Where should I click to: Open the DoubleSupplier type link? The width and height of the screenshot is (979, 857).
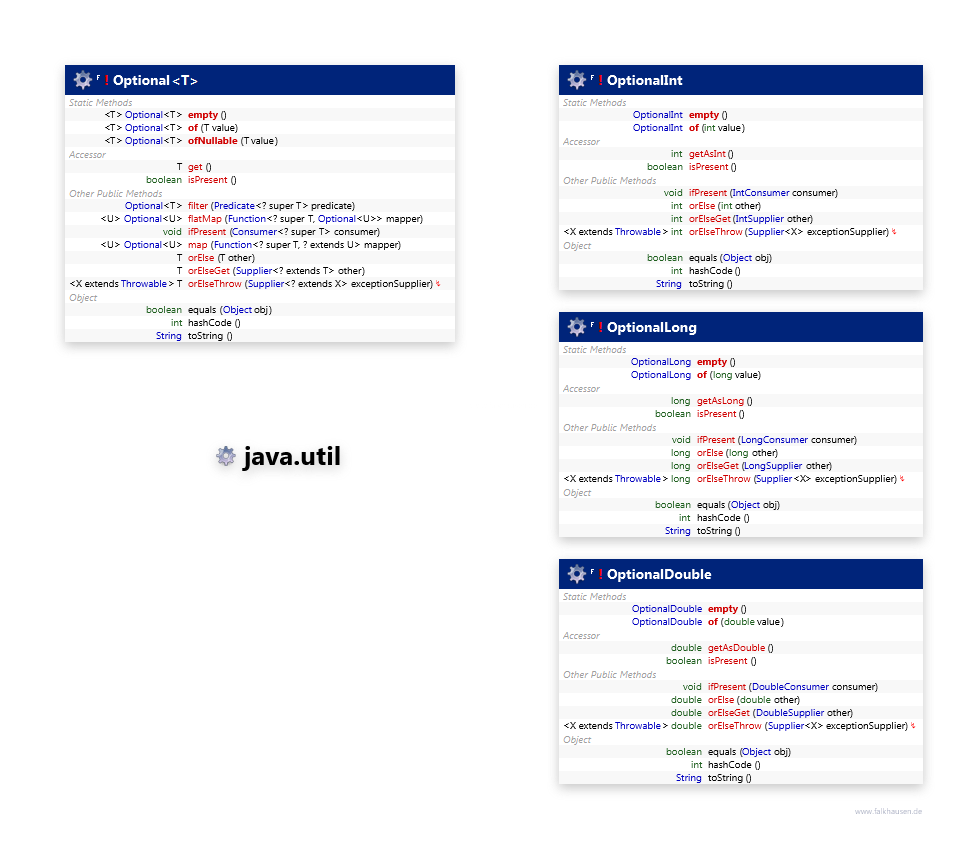[x=790, y=713]
